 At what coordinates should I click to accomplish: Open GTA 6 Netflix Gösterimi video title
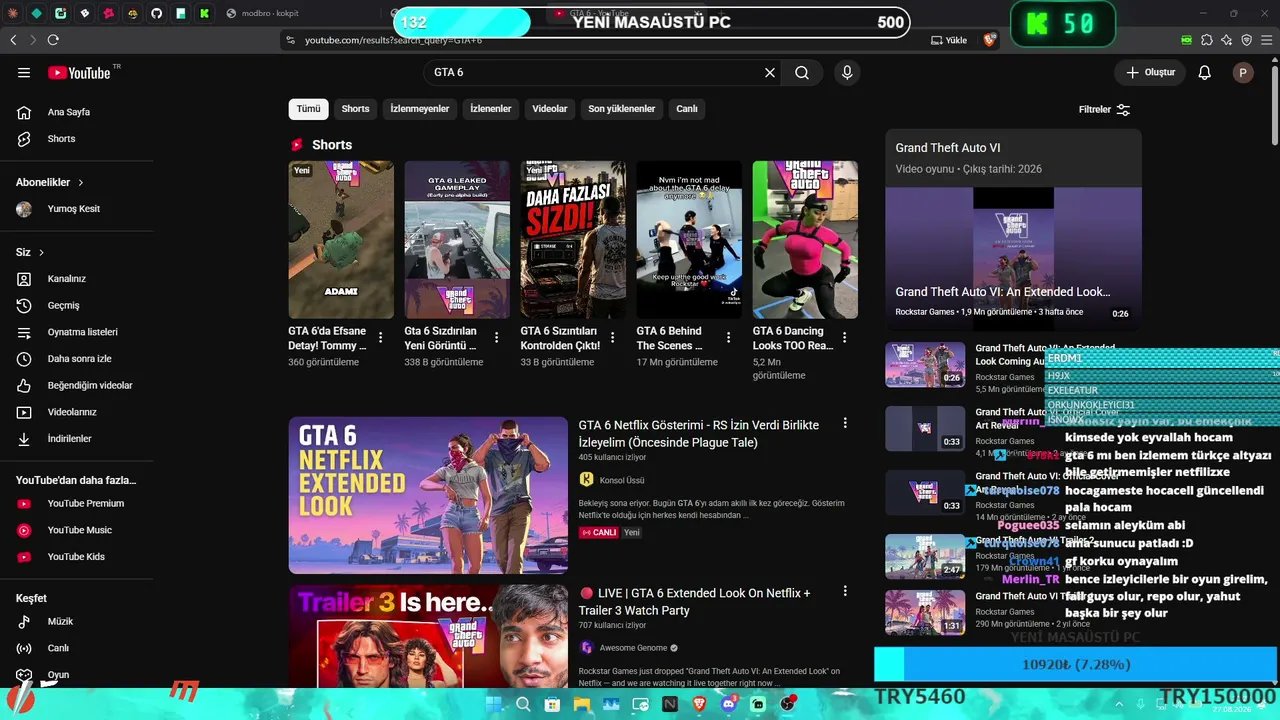click(699, 434)
